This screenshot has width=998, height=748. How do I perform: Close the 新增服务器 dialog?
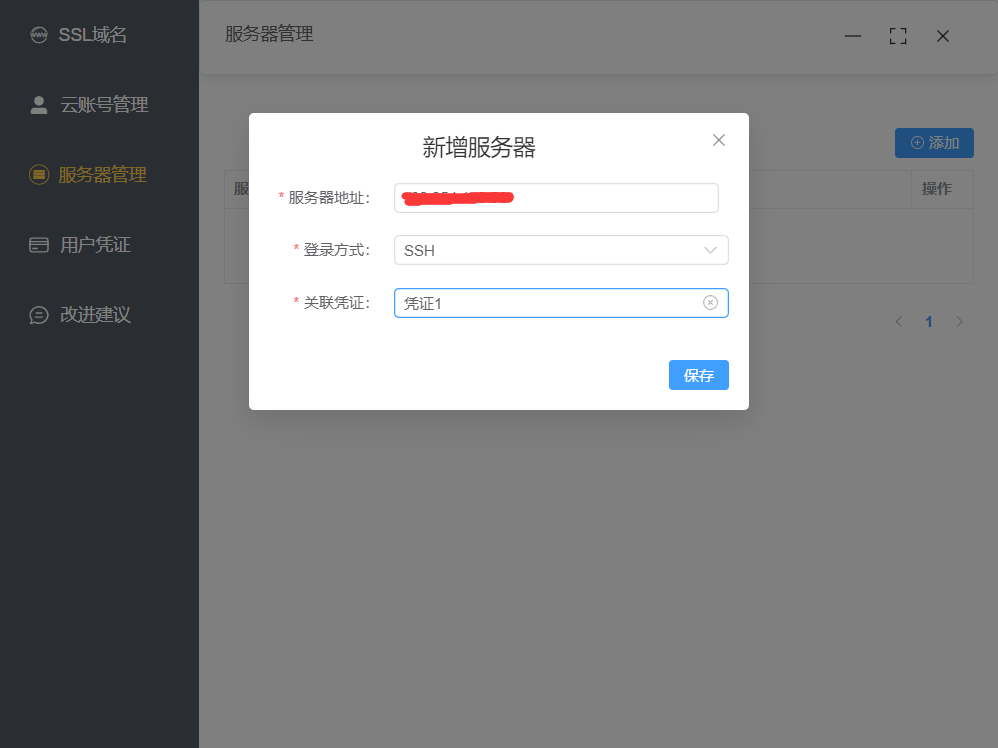[x=718, y=140]
